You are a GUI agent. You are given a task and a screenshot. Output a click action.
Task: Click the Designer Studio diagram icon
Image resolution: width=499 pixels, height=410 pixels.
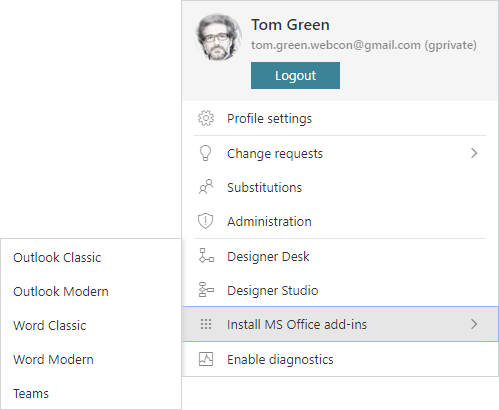[206, 290]
